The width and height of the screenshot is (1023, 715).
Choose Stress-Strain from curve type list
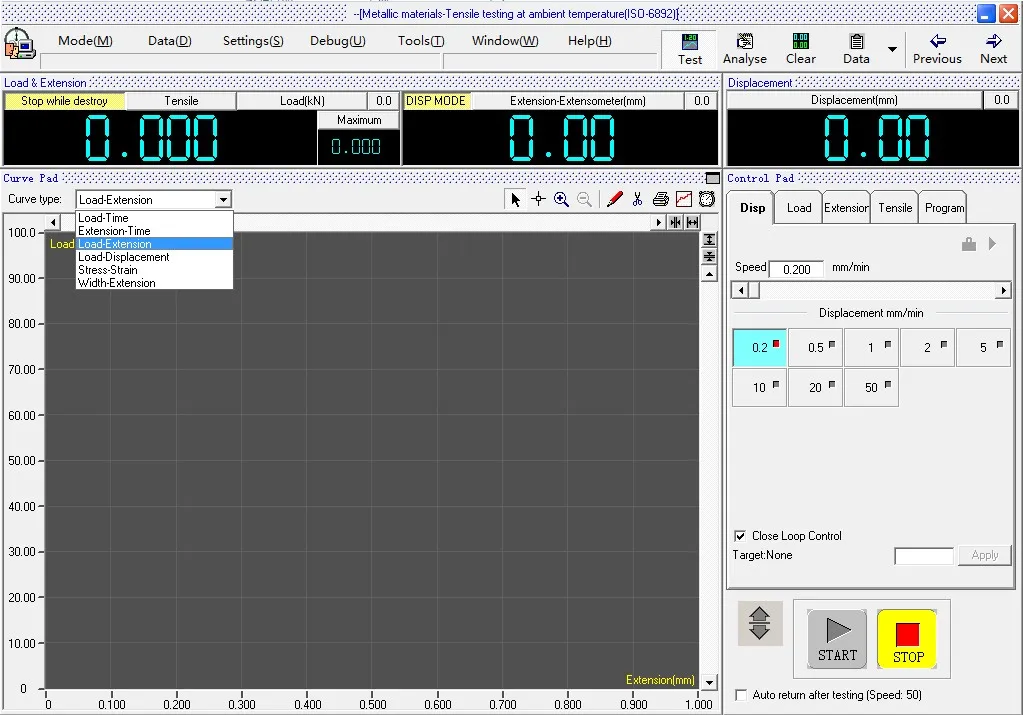click(108, 270)
